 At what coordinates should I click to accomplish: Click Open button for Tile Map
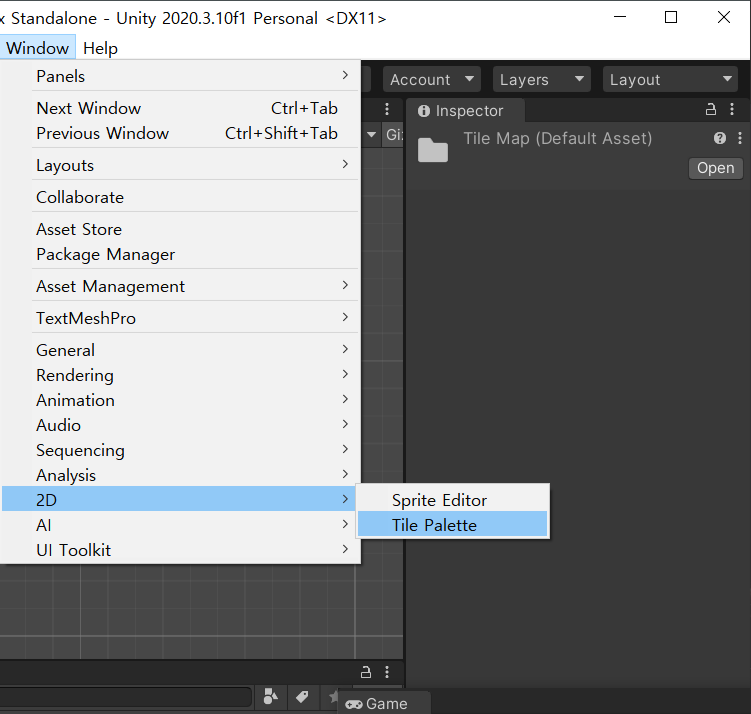(716, 168)
